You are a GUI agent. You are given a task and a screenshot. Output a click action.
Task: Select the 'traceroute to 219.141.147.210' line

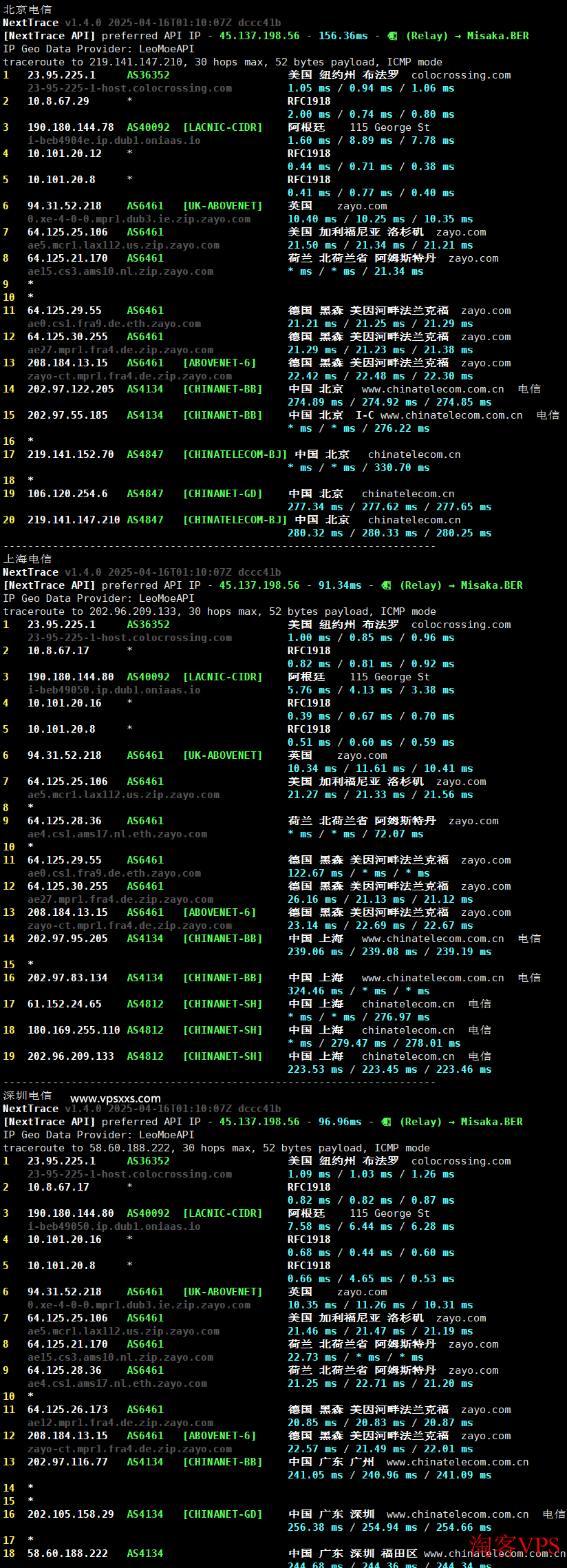point(222,62)
